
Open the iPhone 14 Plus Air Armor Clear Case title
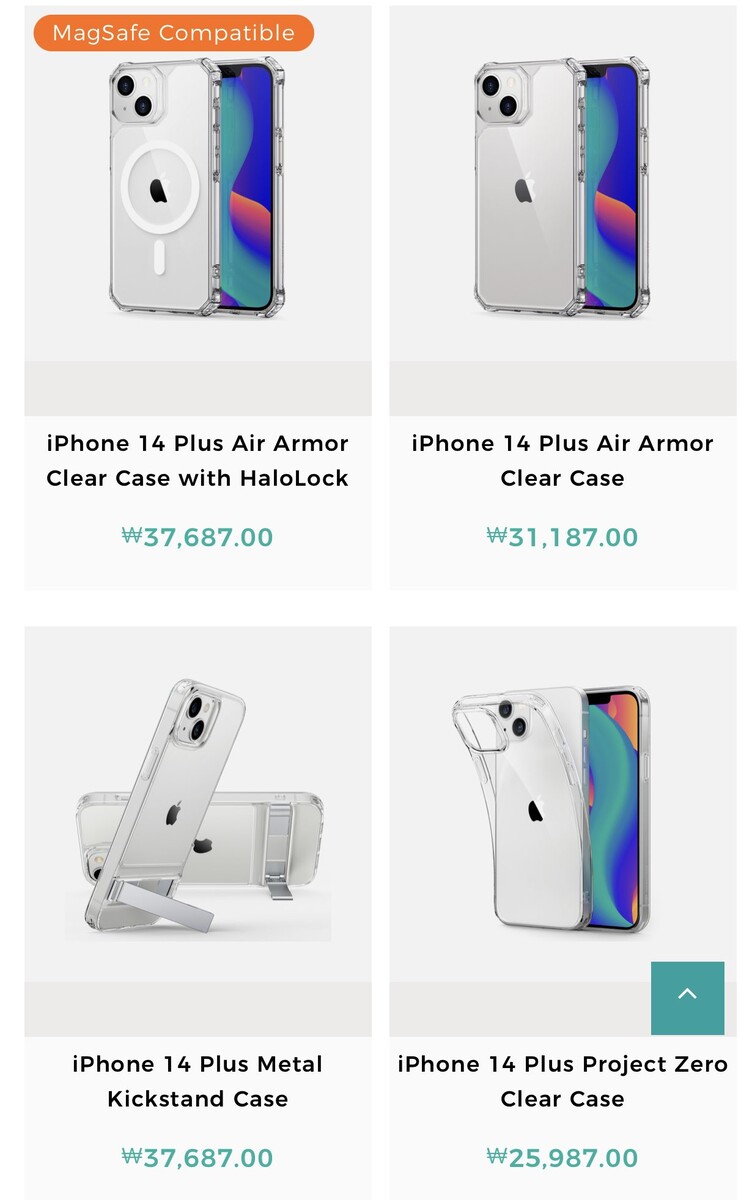click(x=562, y=461)
